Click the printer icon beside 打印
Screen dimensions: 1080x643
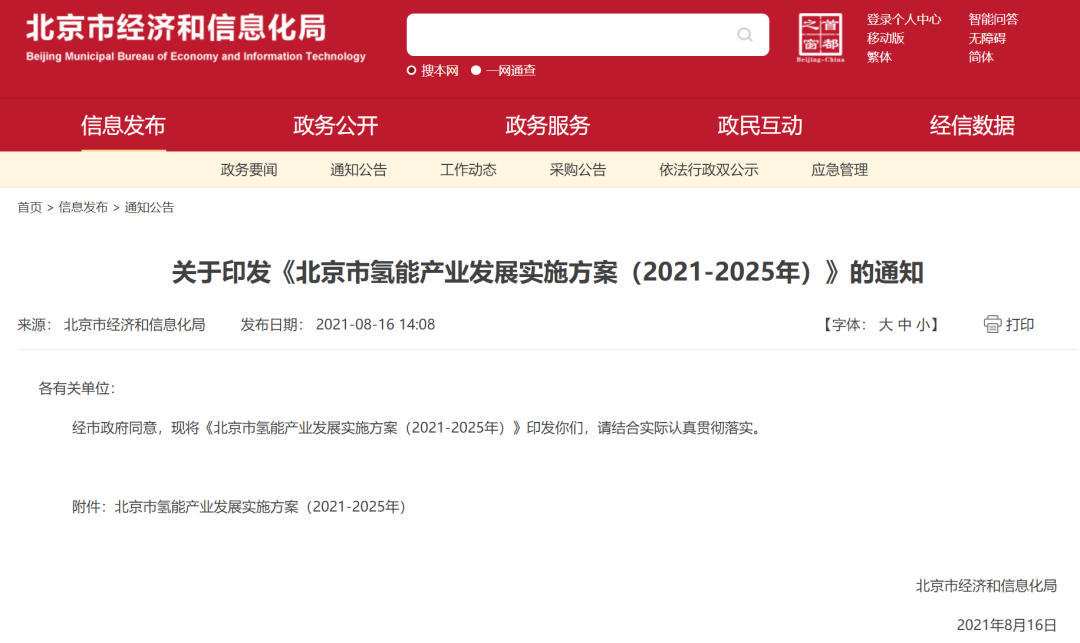point(992,324)
